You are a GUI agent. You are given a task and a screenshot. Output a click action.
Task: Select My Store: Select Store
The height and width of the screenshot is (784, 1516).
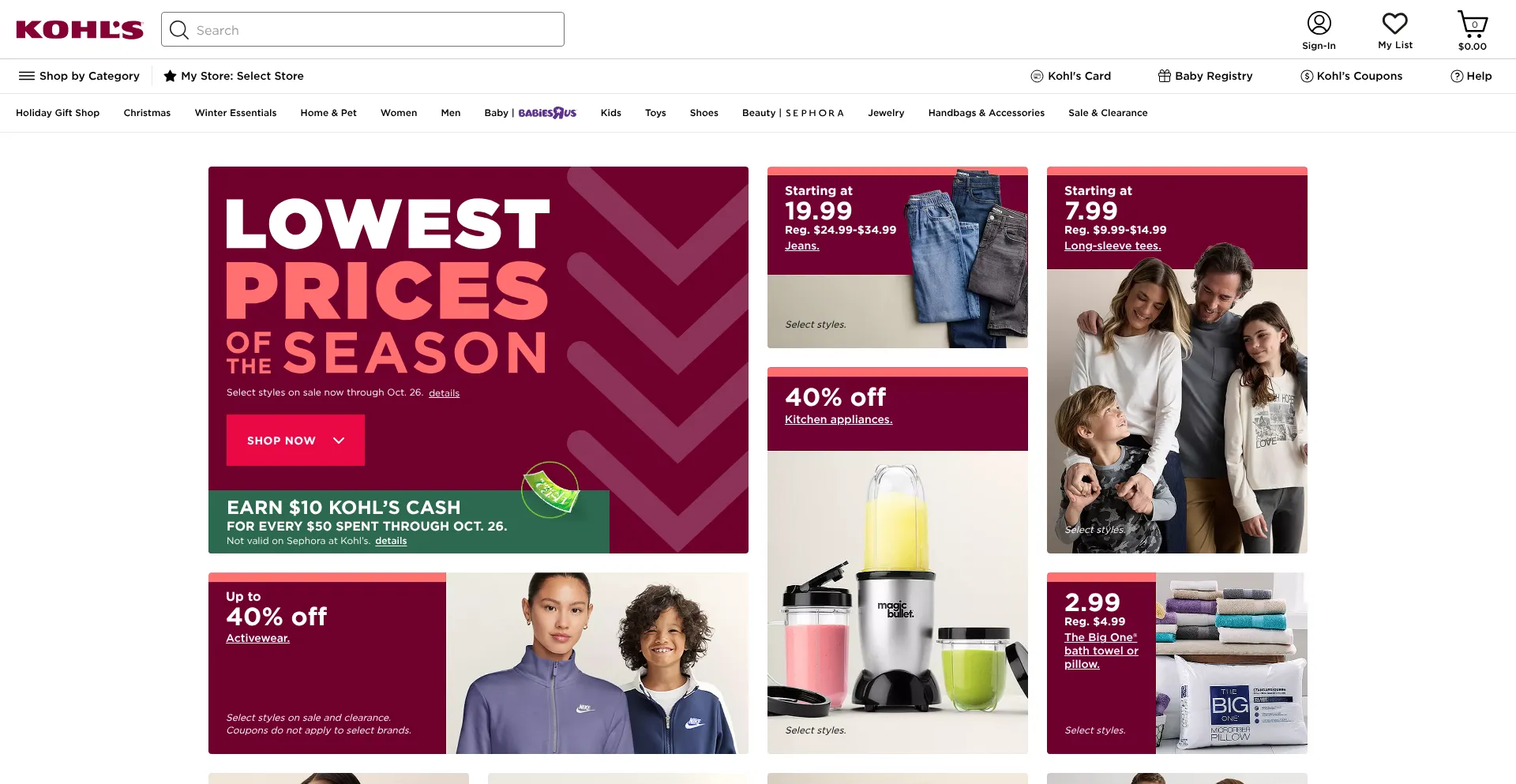(x=234, y=76)
